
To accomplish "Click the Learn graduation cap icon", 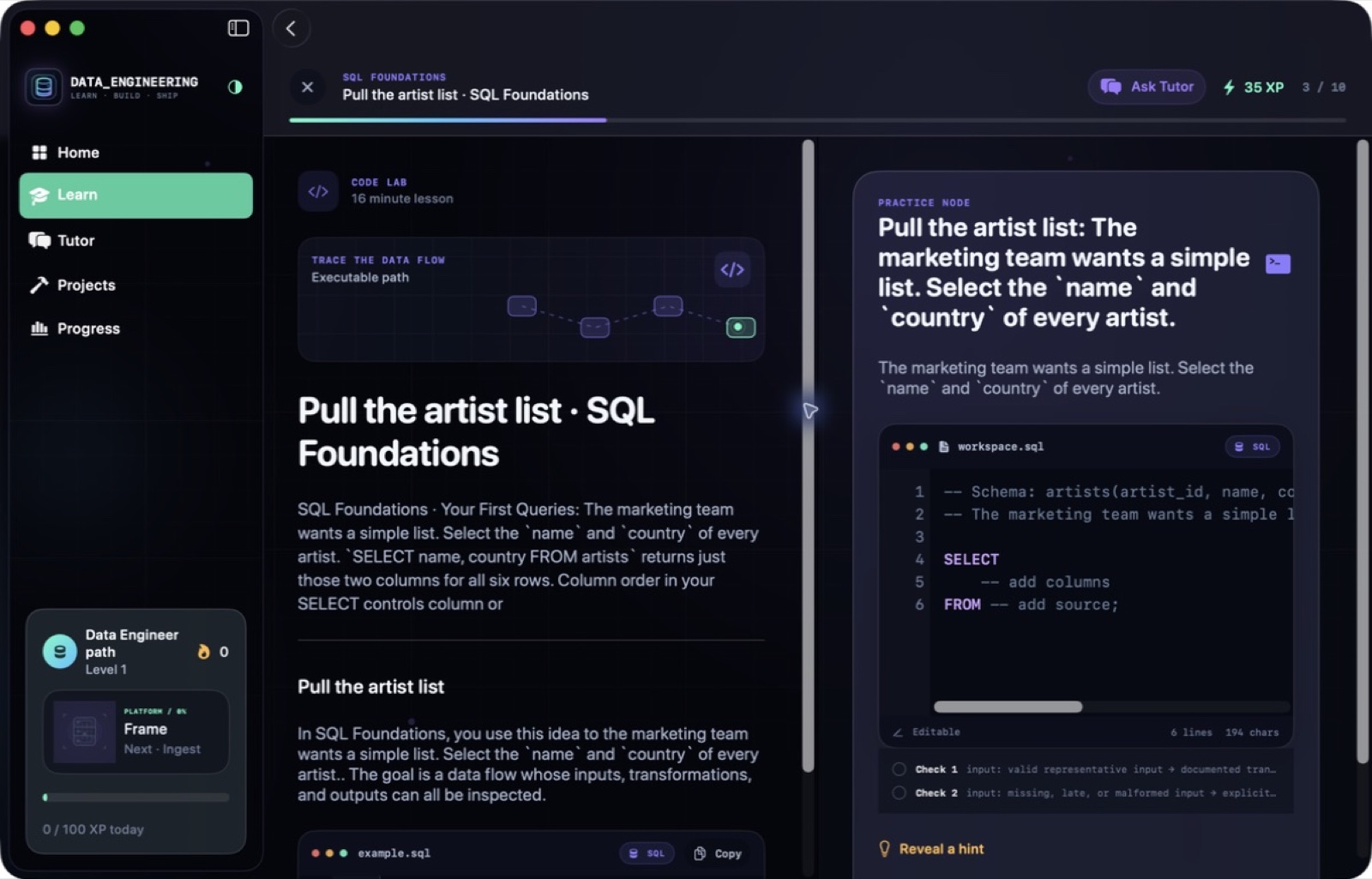I will coord(39,196).
